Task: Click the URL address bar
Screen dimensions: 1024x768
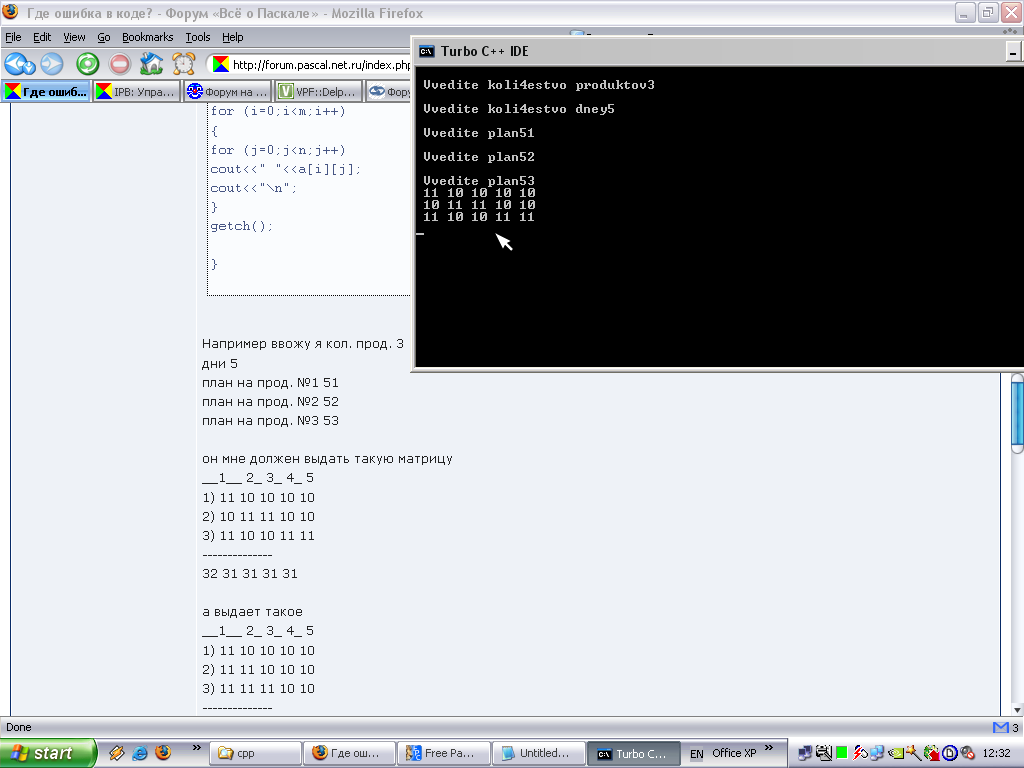Action: click(320, 65)
